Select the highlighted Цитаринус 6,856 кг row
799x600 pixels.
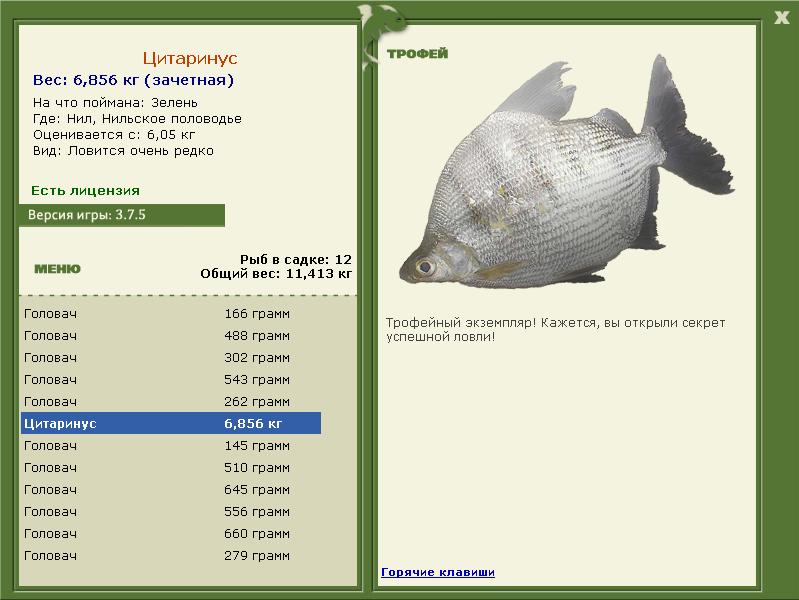(x=171, y=423)
